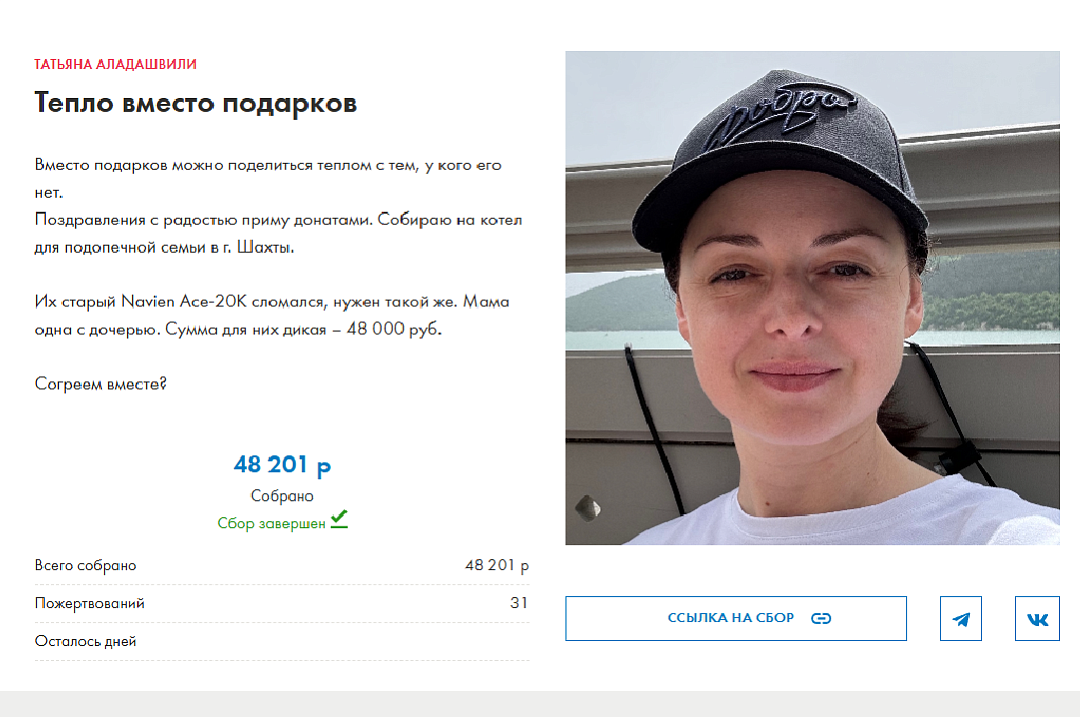Share the fundraiser via Telegram icon
The width and height of the screenshot is (1080, 720).
[x=961, y=619]
